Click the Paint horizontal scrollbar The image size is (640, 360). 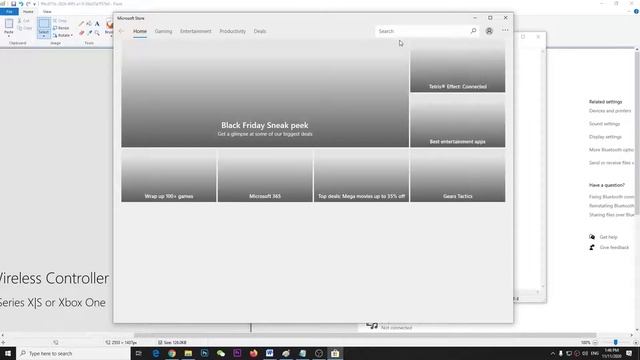(x=365, y=335)
